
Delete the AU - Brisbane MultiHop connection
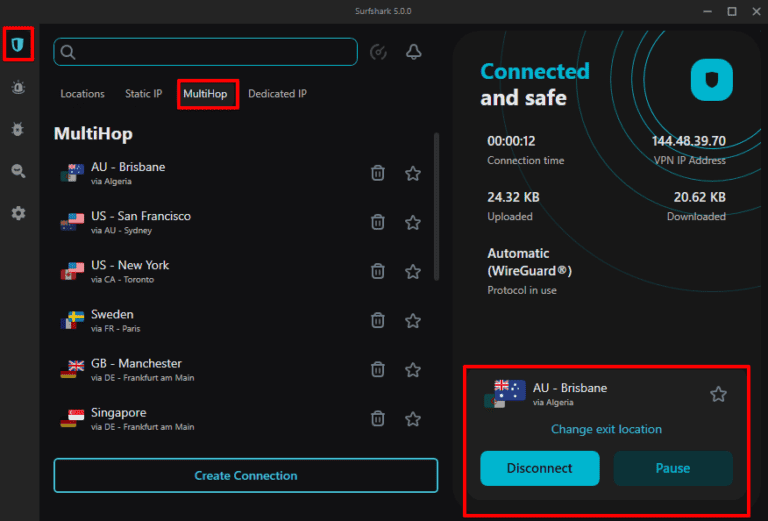378,173
